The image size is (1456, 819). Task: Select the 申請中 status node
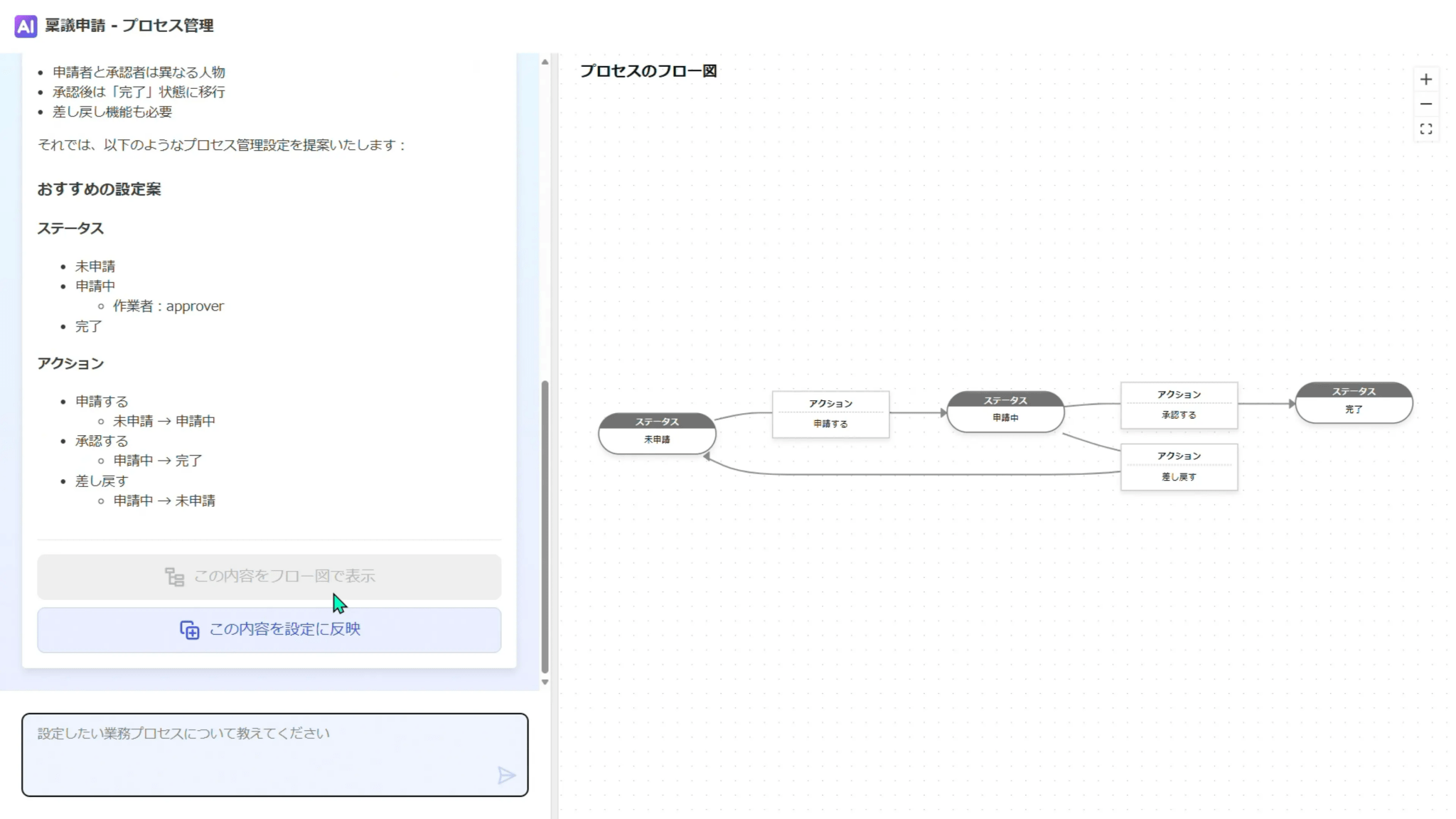(1005, 412)
